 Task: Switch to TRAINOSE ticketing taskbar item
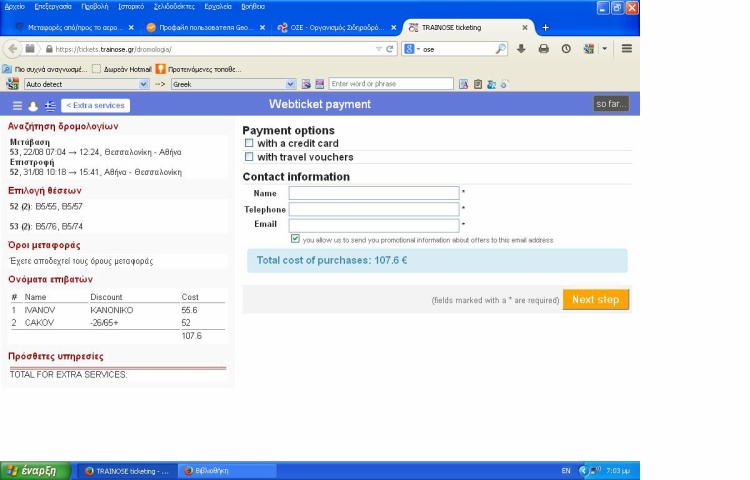127,471
